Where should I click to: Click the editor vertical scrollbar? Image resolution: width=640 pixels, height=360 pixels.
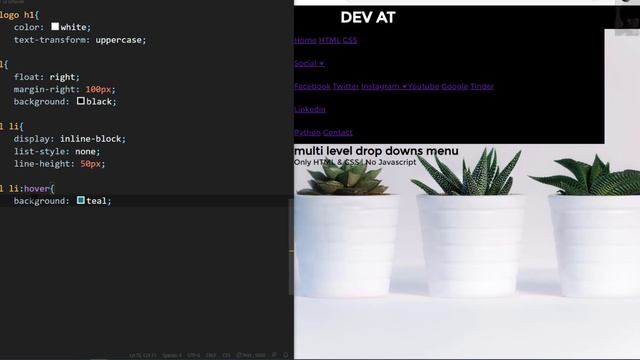coord(291,247)
